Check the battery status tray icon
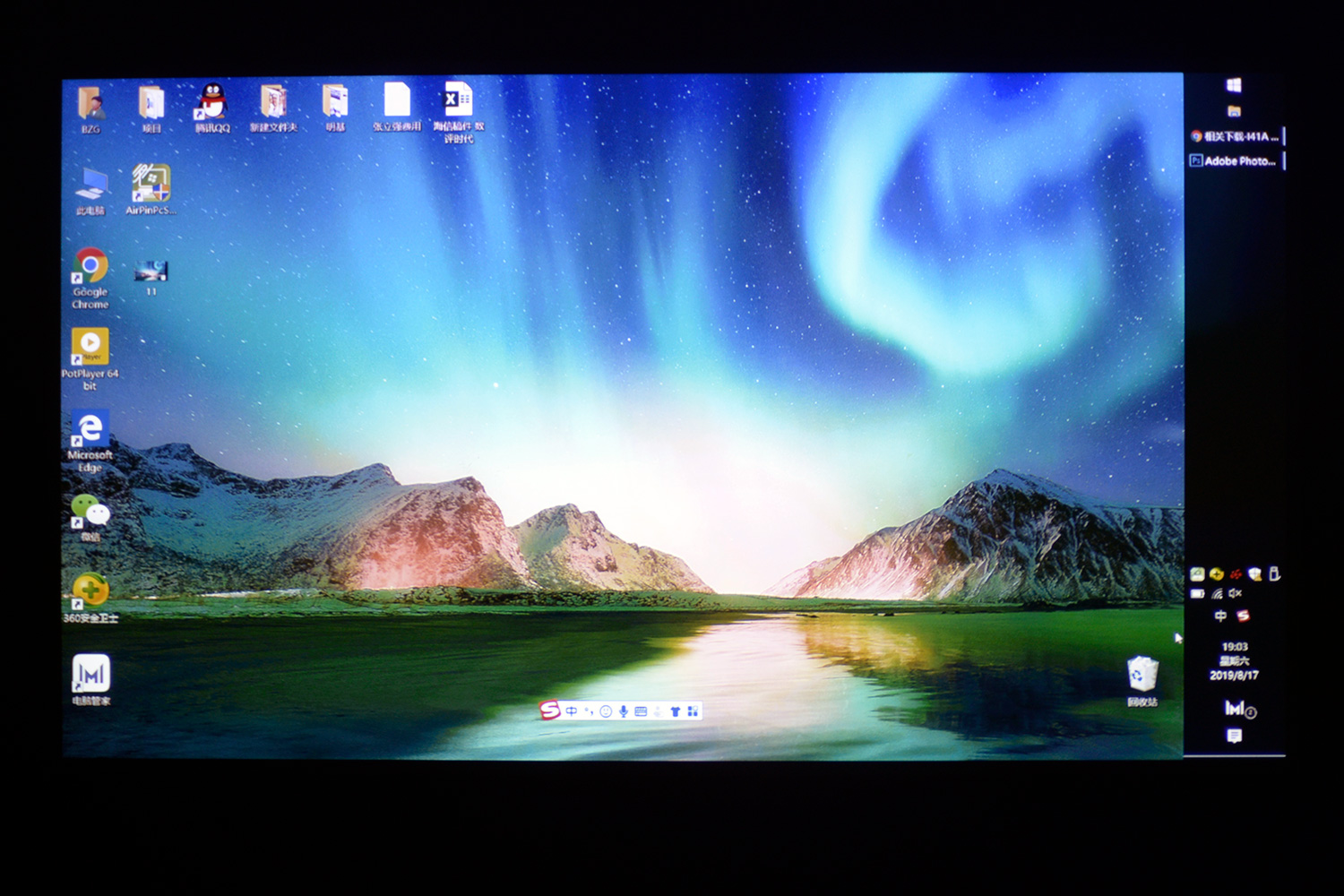Screen dimensions: 1344x896 click(1198, 593)
